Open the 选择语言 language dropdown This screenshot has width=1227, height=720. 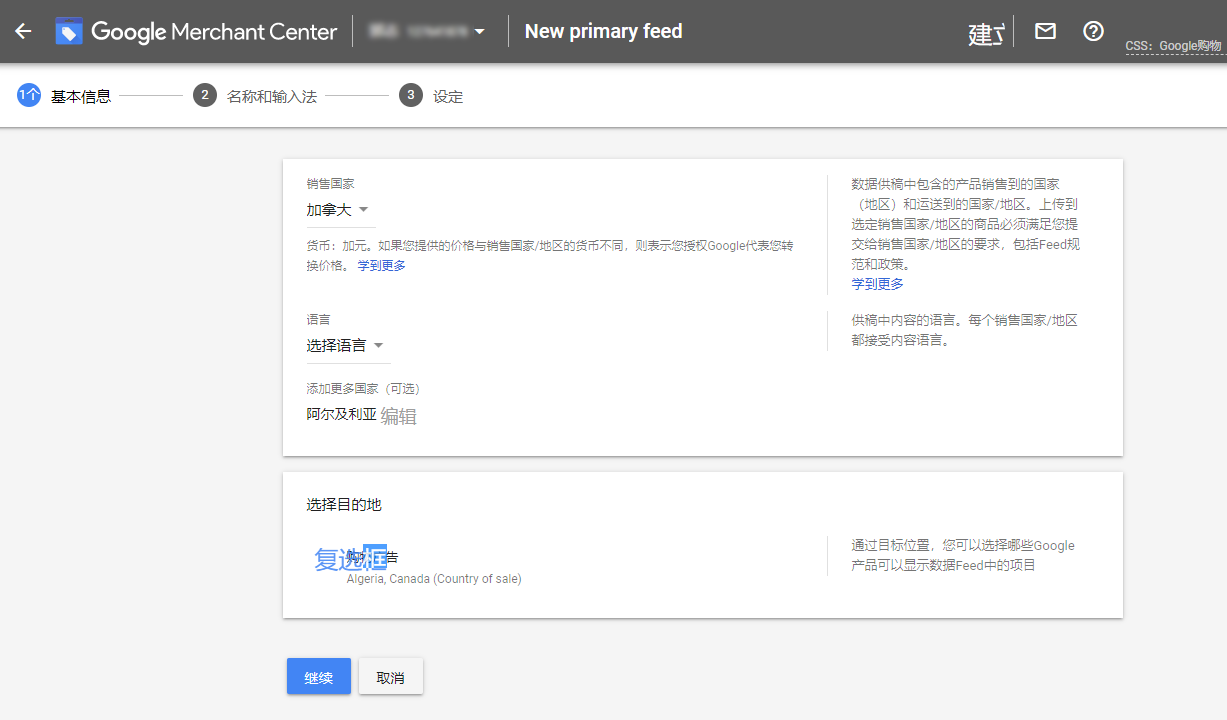(x=346, y=345)
